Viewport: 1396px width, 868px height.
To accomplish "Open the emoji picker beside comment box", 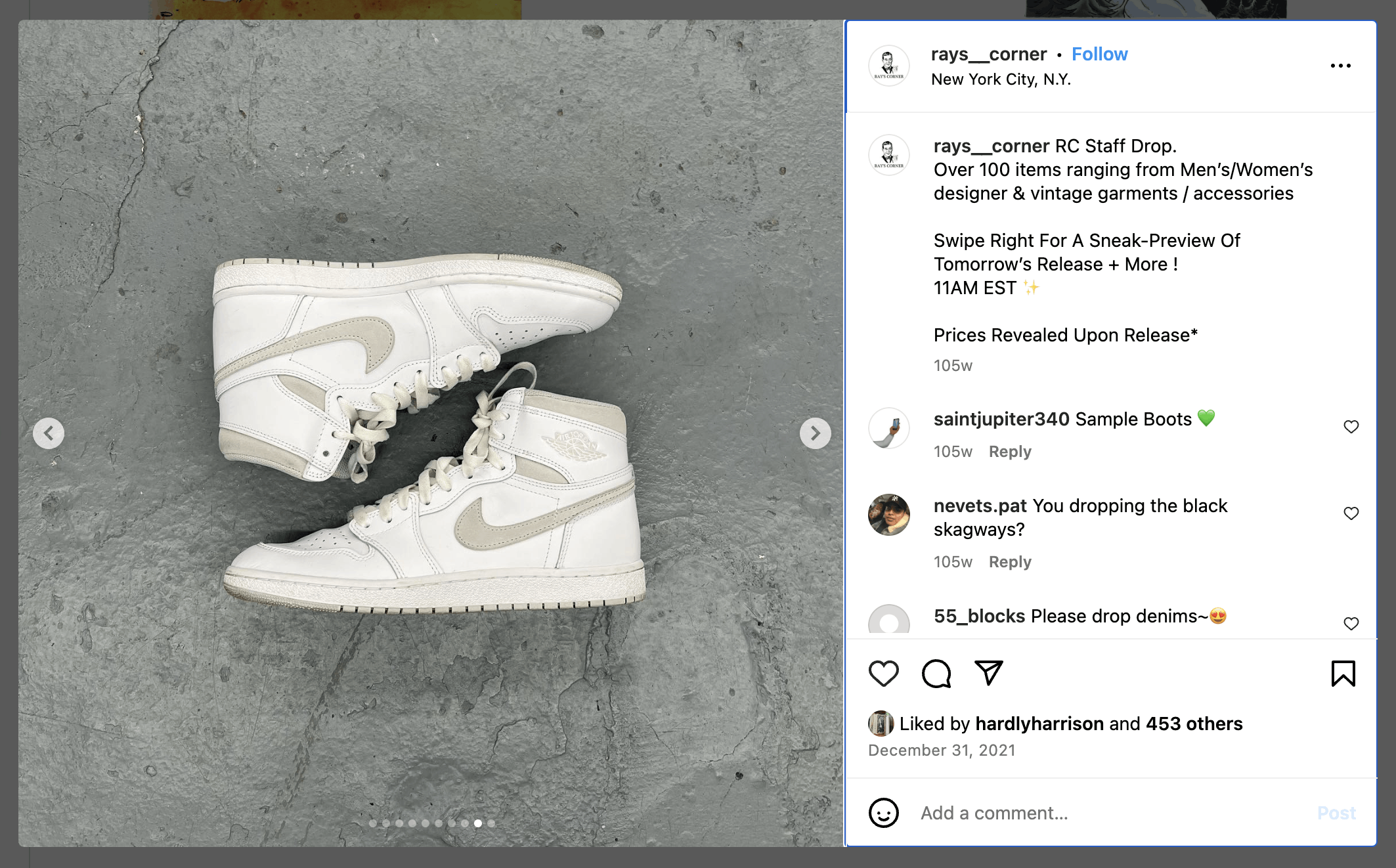I will pos(883,813).
